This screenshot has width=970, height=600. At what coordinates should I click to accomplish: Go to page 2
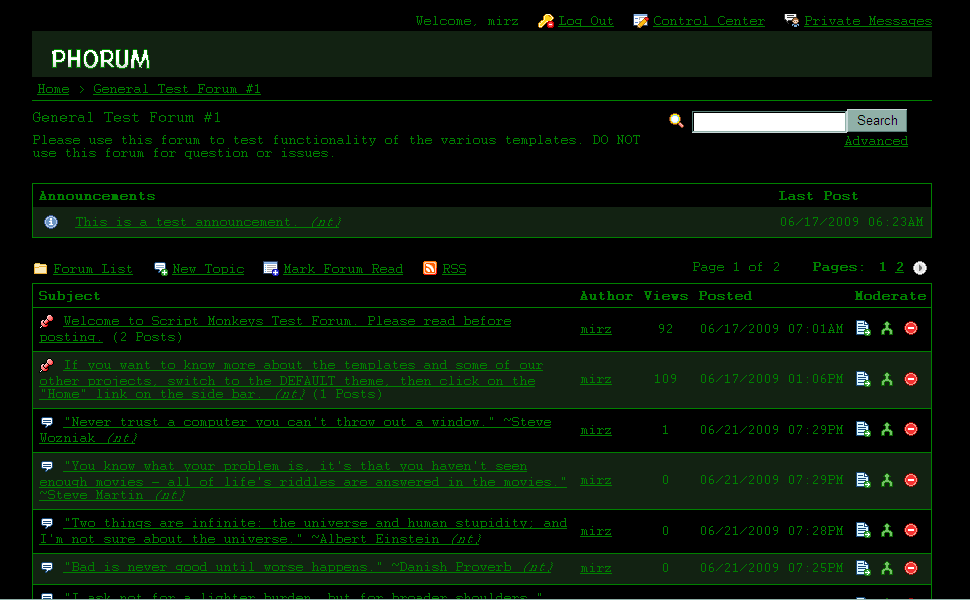899,267
